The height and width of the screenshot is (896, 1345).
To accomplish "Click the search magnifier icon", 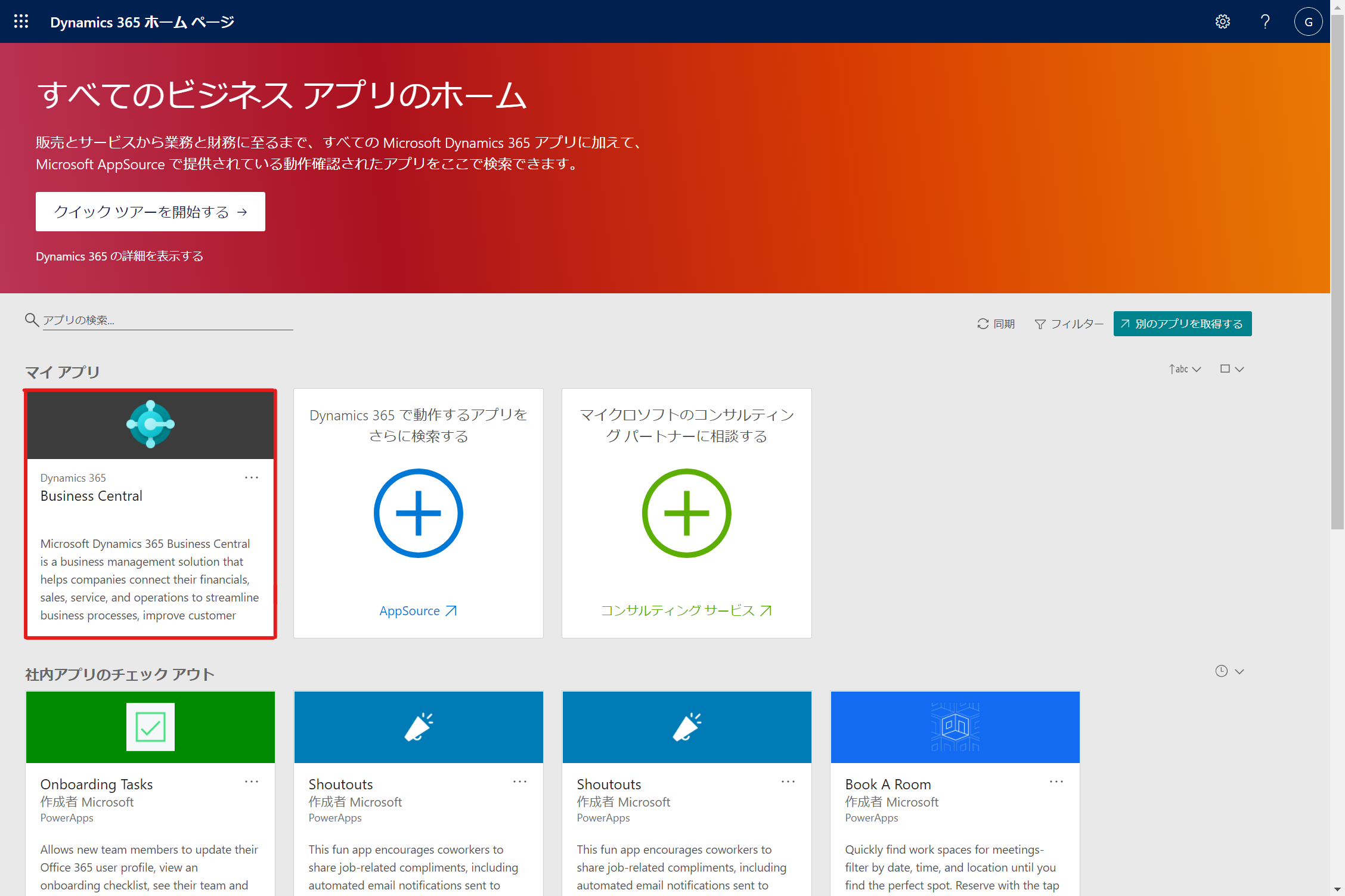I will click(32, 320).
